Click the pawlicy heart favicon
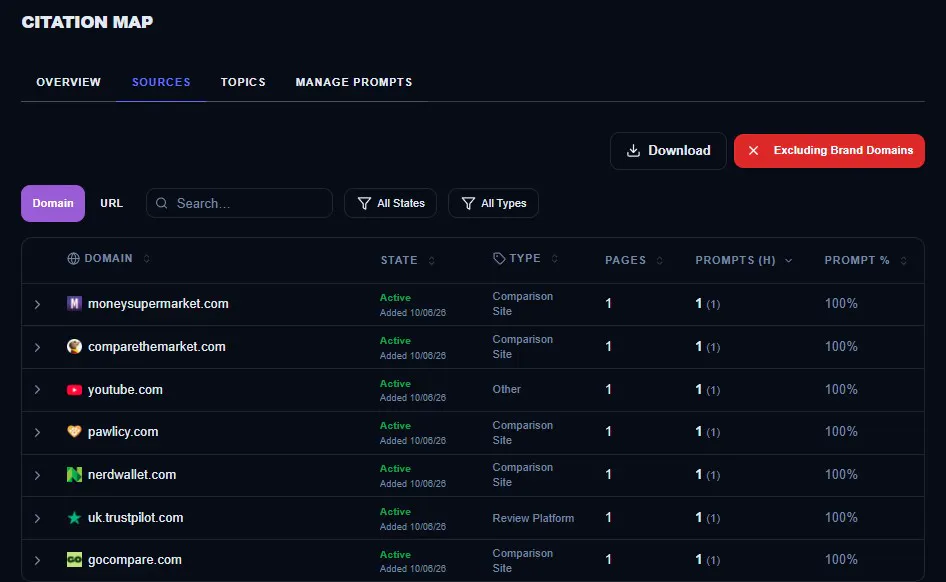The height and width of the screenshot is (582, 946). point(74,431)
